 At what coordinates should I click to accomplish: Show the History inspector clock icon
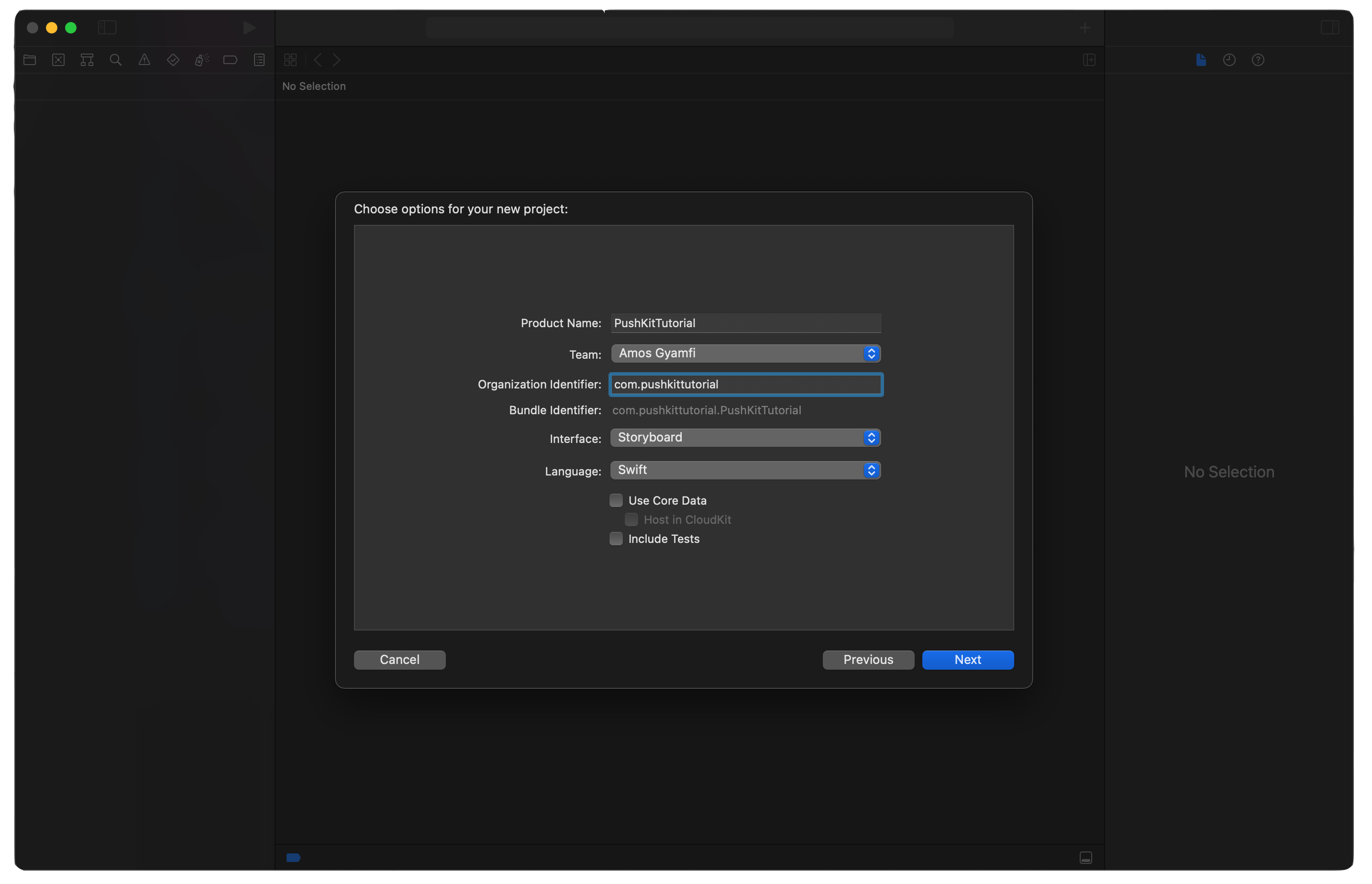[1229, 60]
